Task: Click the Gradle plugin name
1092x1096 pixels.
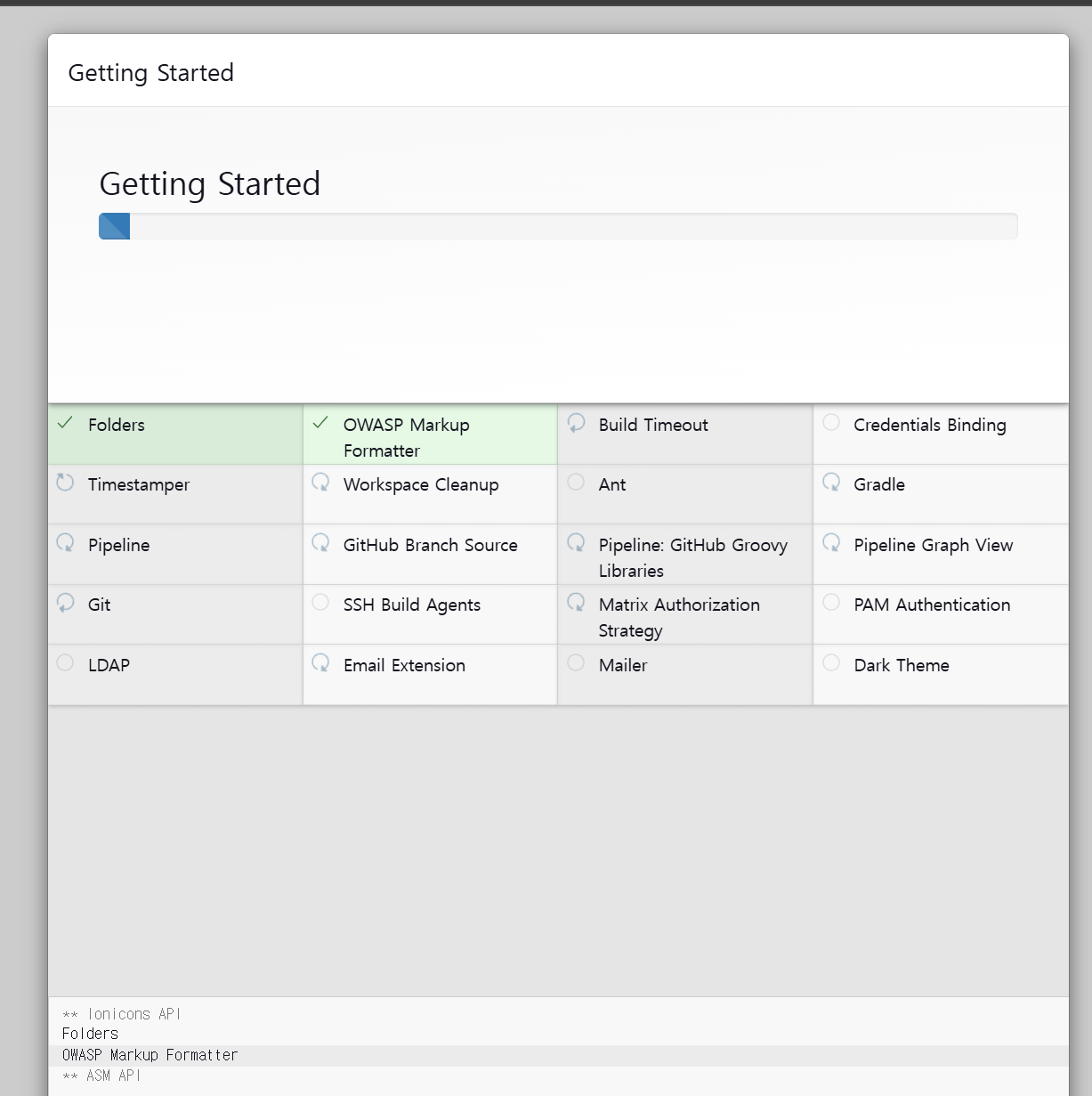Action: 879,484
